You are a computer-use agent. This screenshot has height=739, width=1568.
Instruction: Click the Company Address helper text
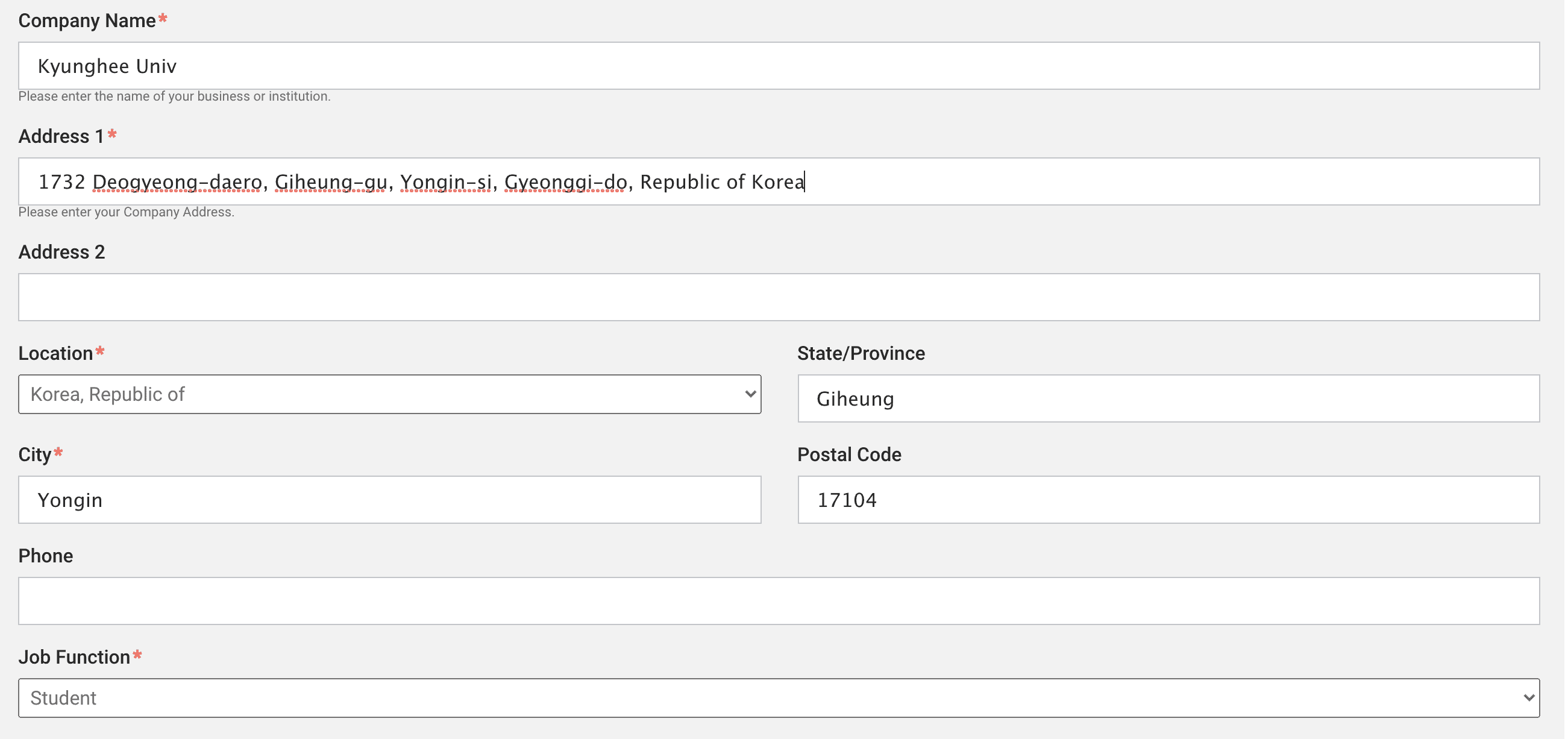[126, 212]
